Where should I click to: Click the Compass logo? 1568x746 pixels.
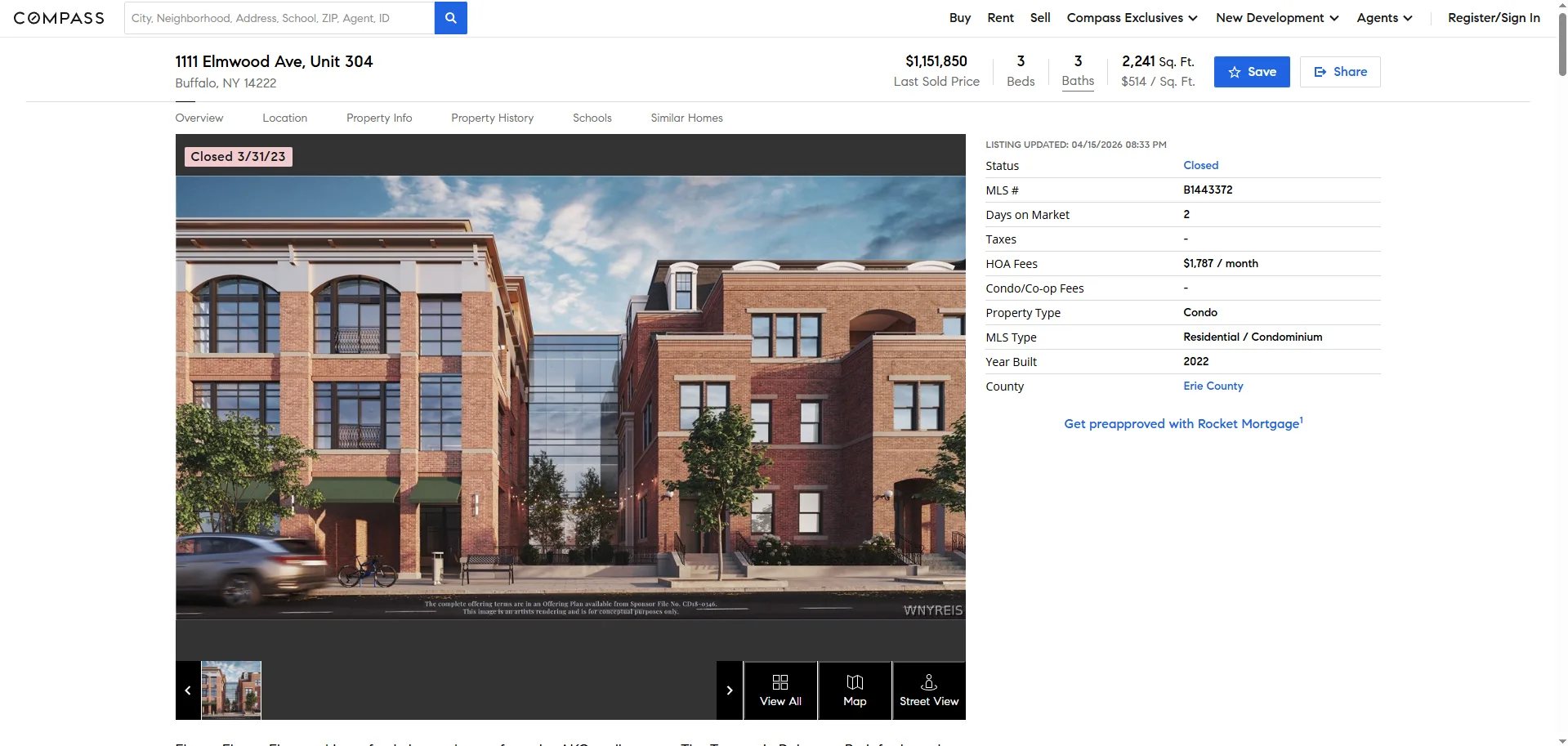click(58, 17)
